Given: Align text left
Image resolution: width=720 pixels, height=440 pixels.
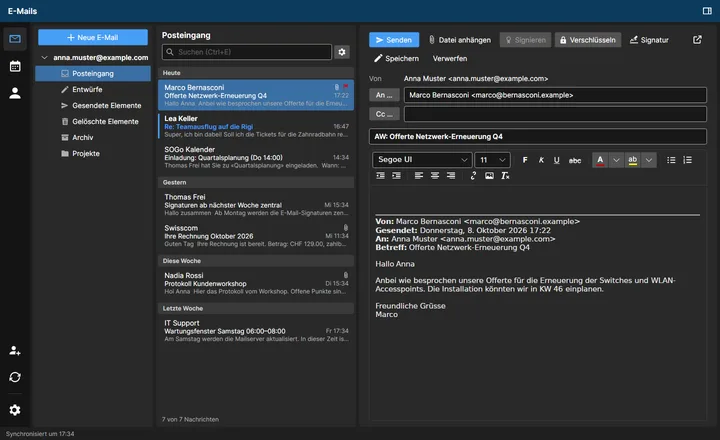Looking at the screenshot, I should (419, 175).
